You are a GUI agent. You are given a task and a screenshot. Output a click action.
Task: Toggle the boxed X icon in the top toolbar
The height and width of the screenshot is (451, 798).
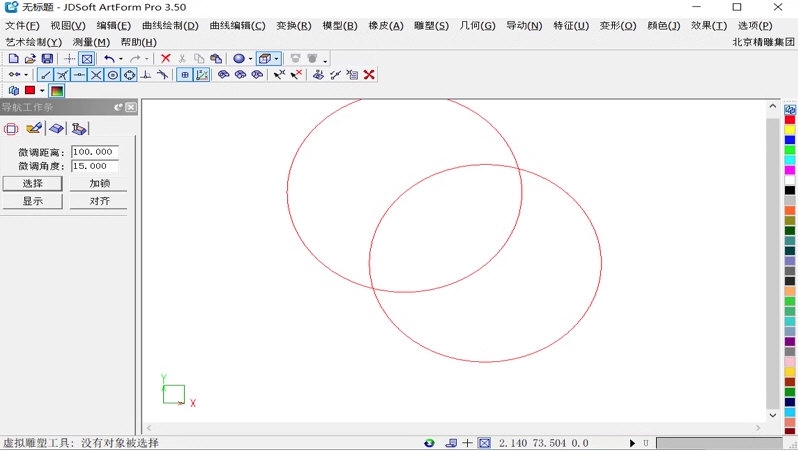87,59
